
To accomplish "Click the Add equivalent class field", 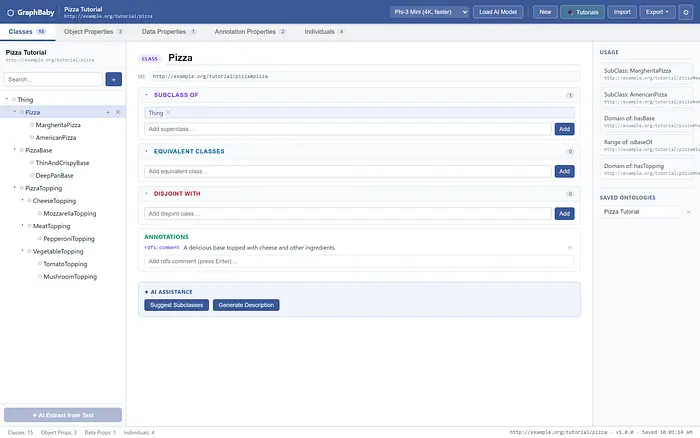I will pos(348,171).
